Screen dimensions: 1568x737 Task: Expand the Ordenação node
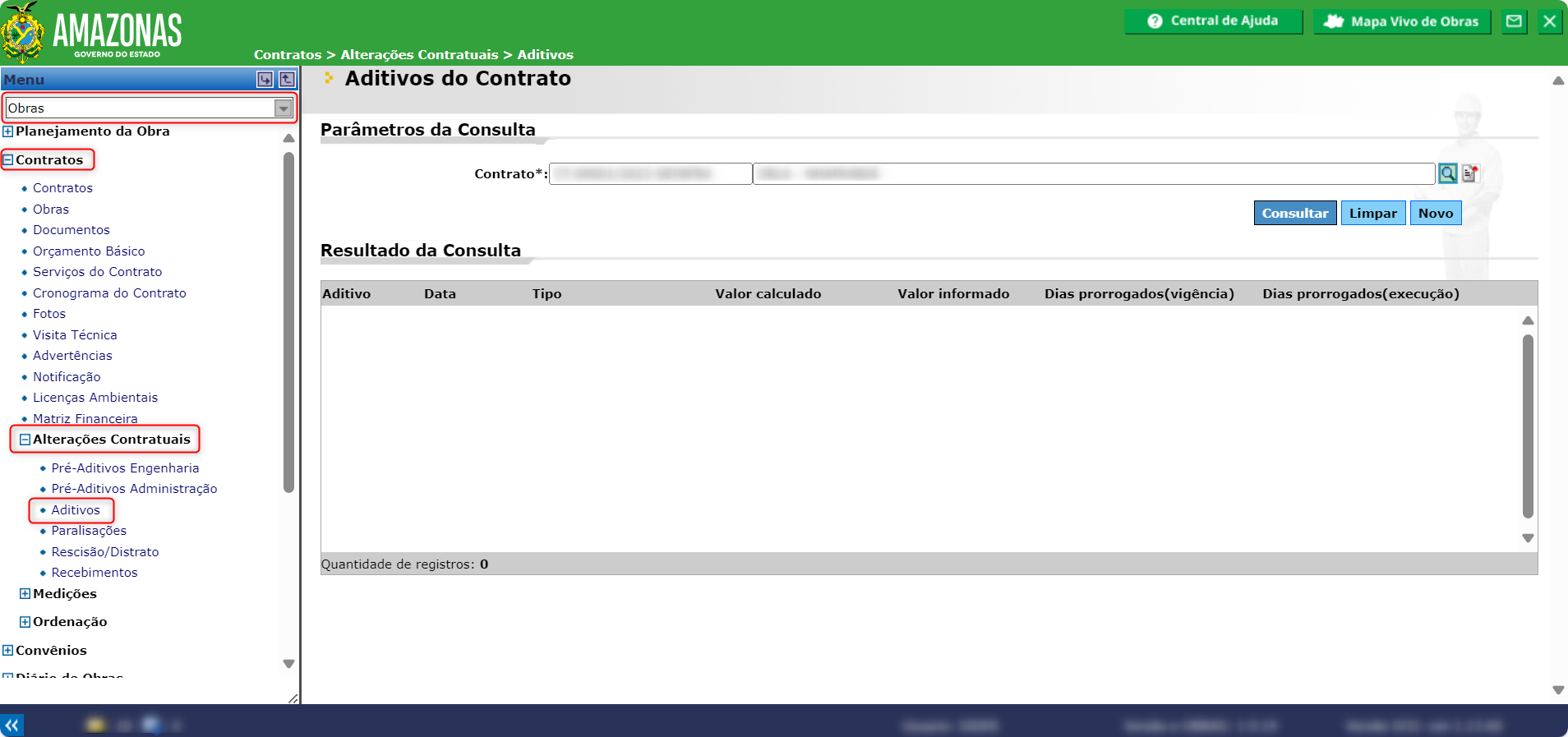tap(25, 622)
